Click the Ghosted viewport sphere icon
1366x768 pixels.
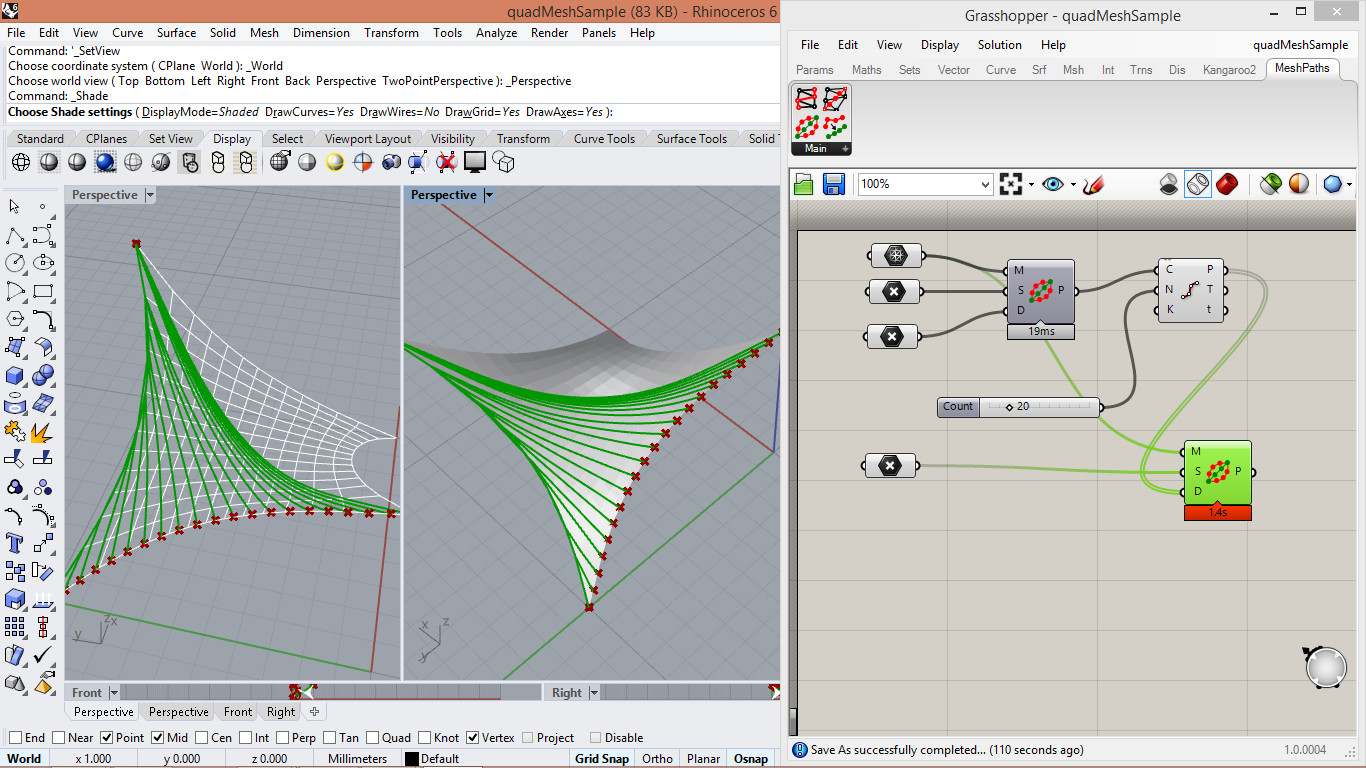click(x=133, y=162)
